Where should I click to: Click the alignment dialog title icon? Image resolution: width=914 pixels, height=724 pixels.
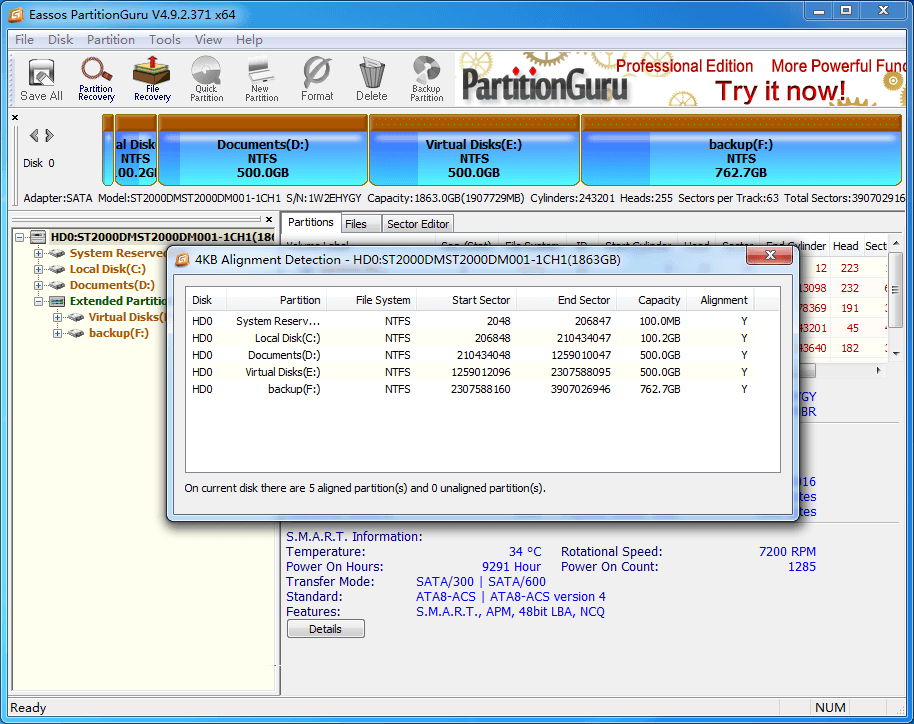(183, 259)
